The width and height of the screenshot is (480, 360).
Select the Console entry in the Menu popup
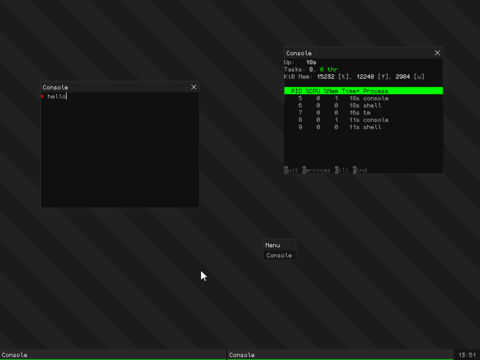(x=279, y=256)
